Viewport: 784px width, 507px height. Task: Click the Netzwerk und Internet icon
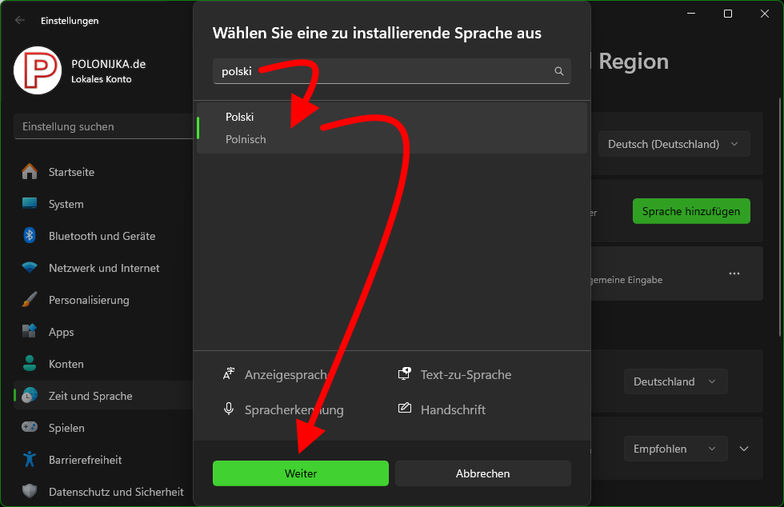[29, 268]
